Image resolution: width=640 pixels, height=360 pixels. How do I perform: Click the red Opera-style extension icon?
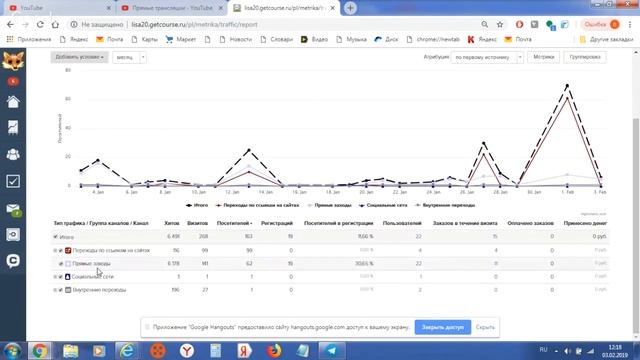(x=519, y=24)
